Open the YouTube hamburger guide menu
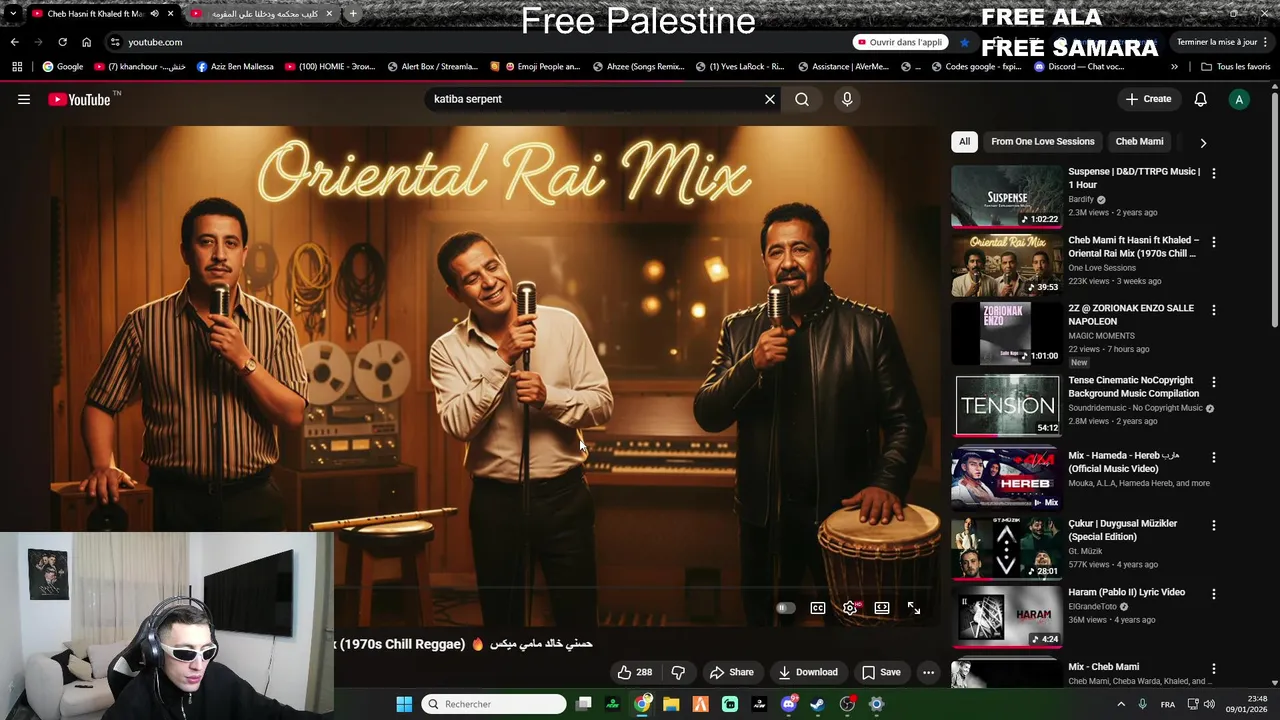The width and height of the screenshot is (1280, 720). (x=24, y=99)
